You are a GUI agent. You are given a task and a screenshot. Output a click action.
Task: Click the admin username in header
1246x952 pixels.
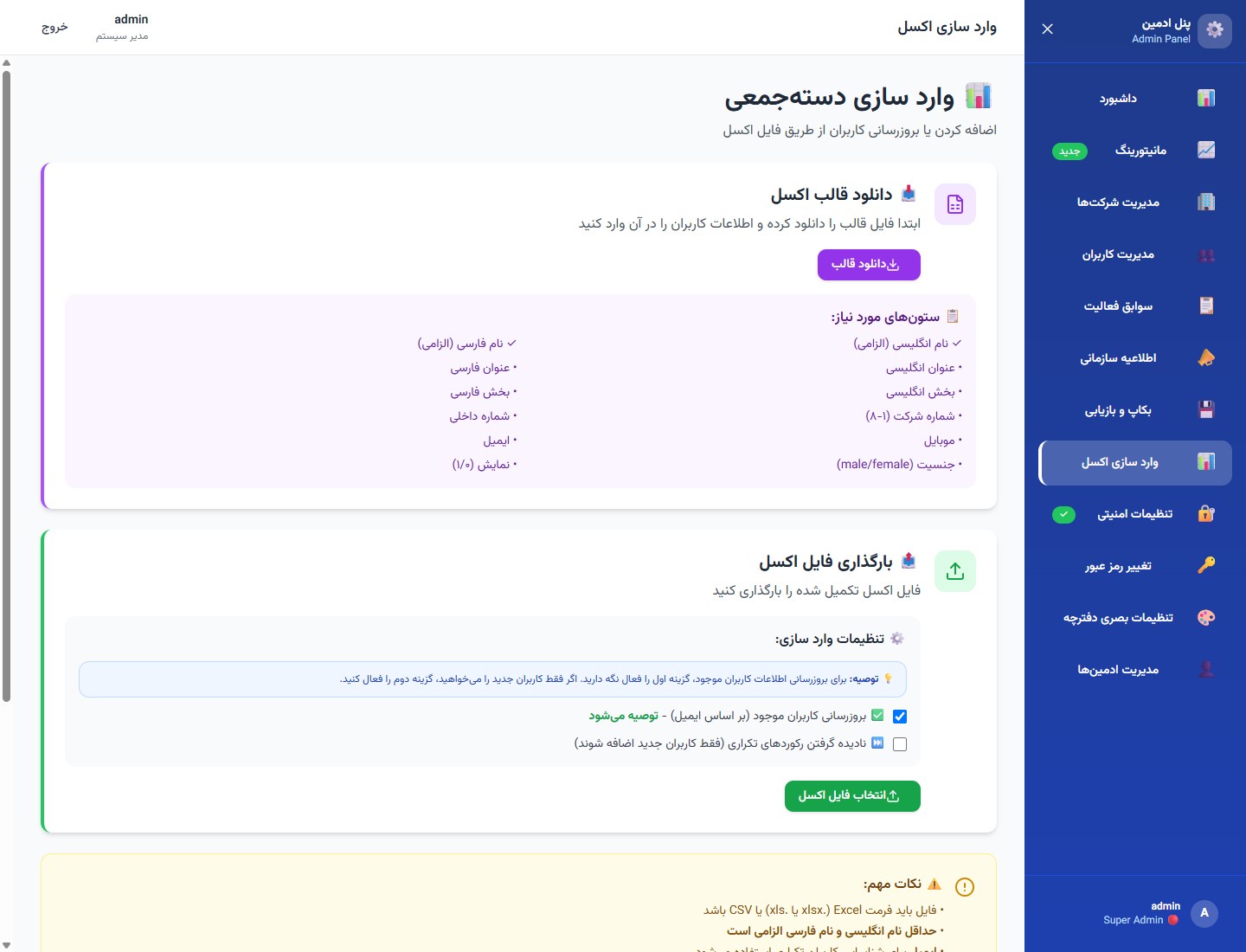[x=132, y=19]
